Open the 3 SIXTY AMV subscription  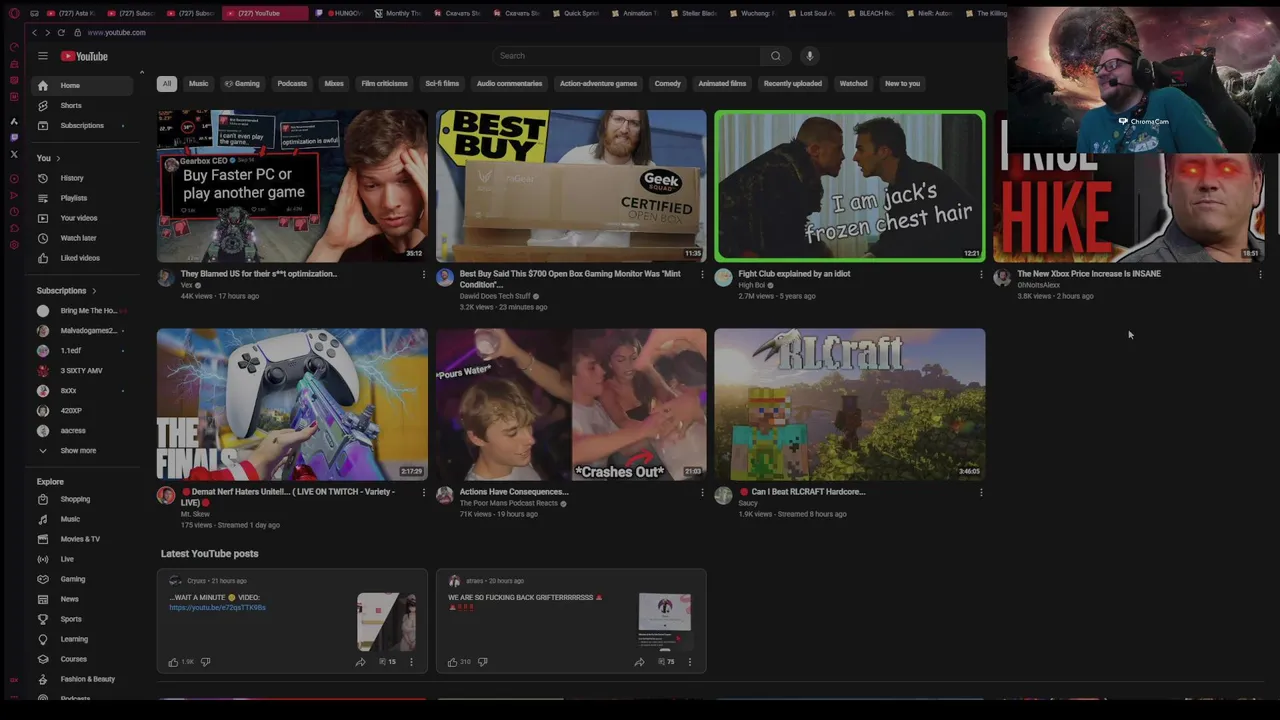[x=82, y=371]
